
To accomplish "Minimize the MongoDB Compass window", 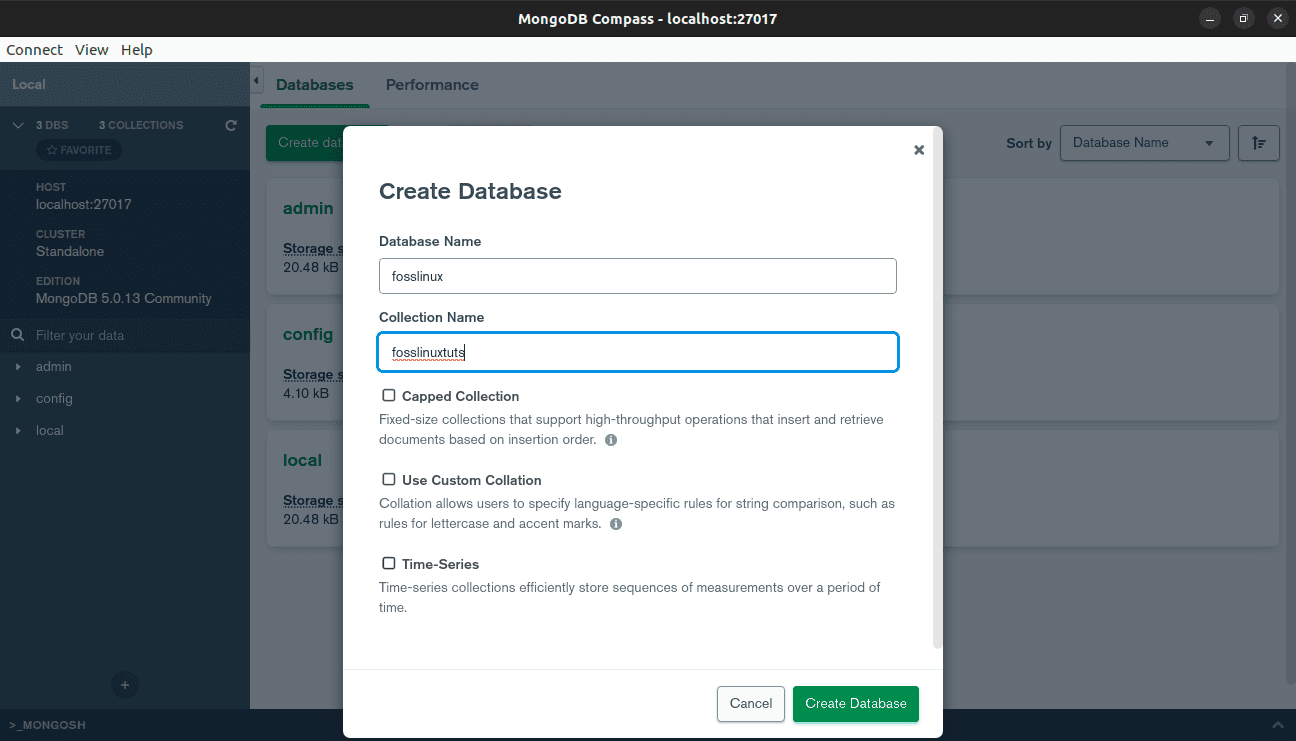I will pyautogui.click(x=1211, y=18).
